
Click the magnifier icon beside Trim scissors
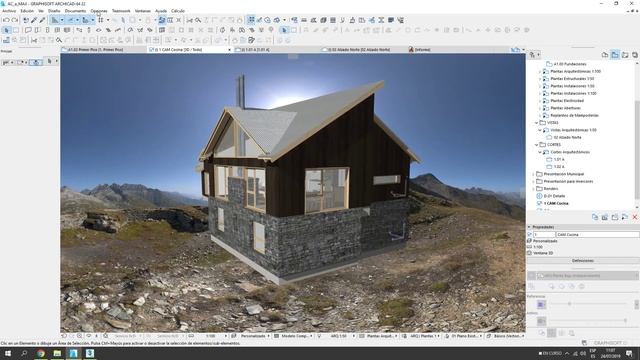198,20
